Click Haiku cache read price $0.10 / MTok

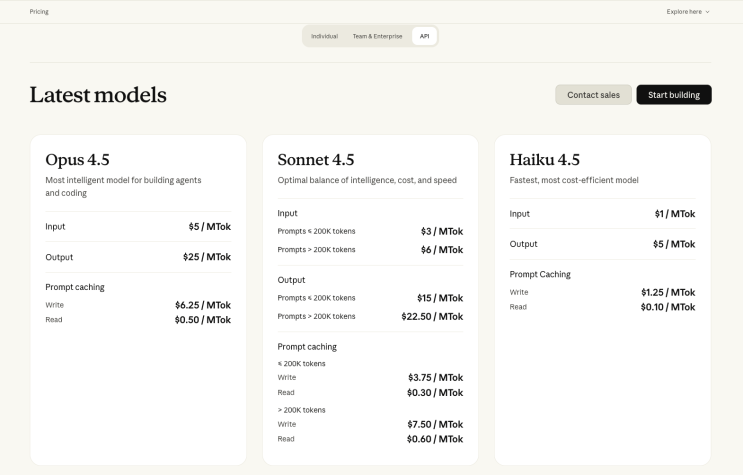668,307
